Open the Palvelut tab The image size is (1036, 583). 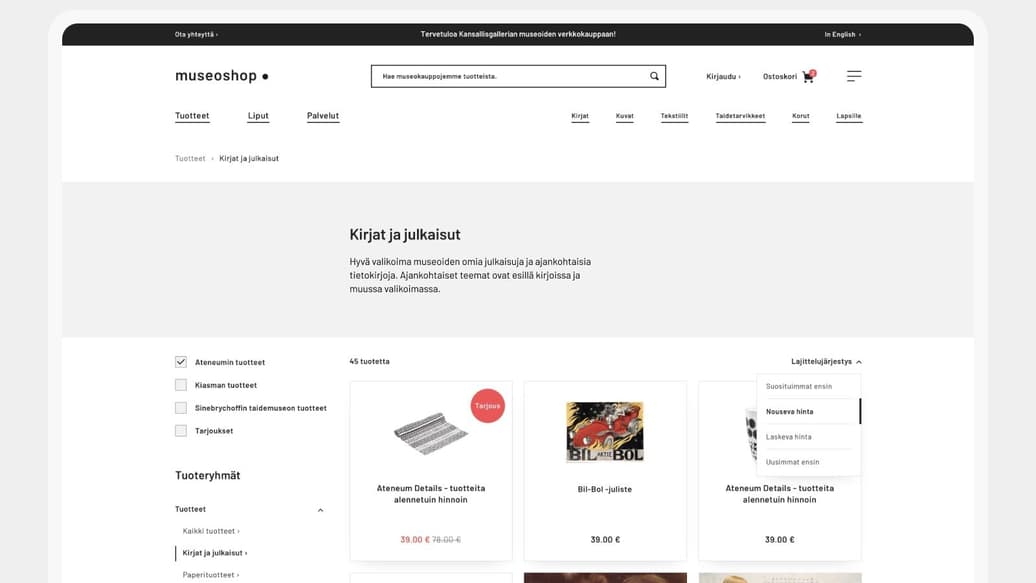322,116
